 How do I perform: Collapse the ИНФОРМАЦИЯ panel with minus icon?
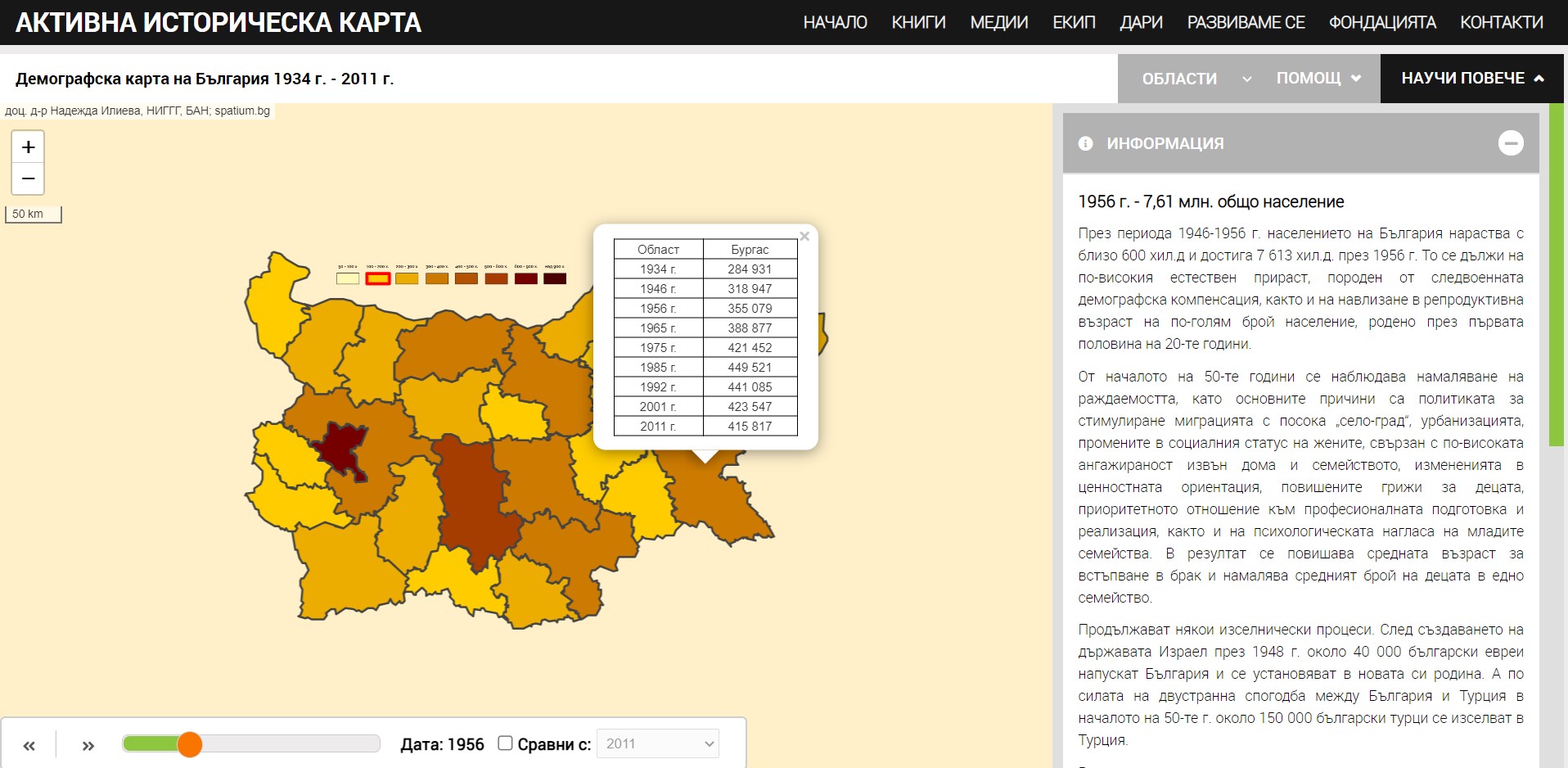tap(1510, 143)
